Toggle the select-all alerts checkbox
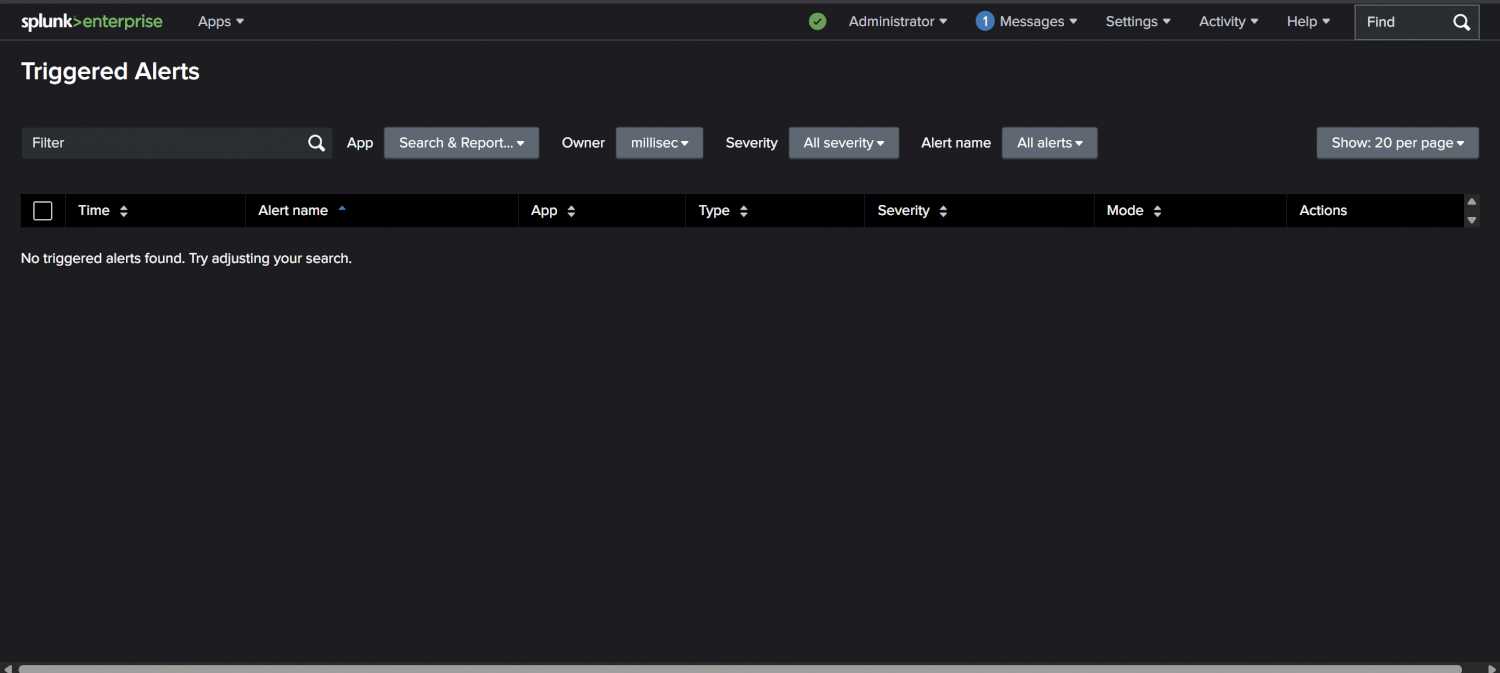The image size is (1500, 673). (x=43, y=211)
